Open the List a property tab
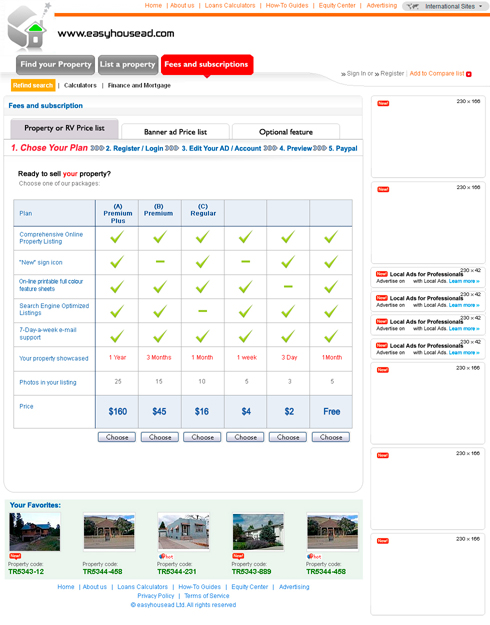 tap(128, 65)
